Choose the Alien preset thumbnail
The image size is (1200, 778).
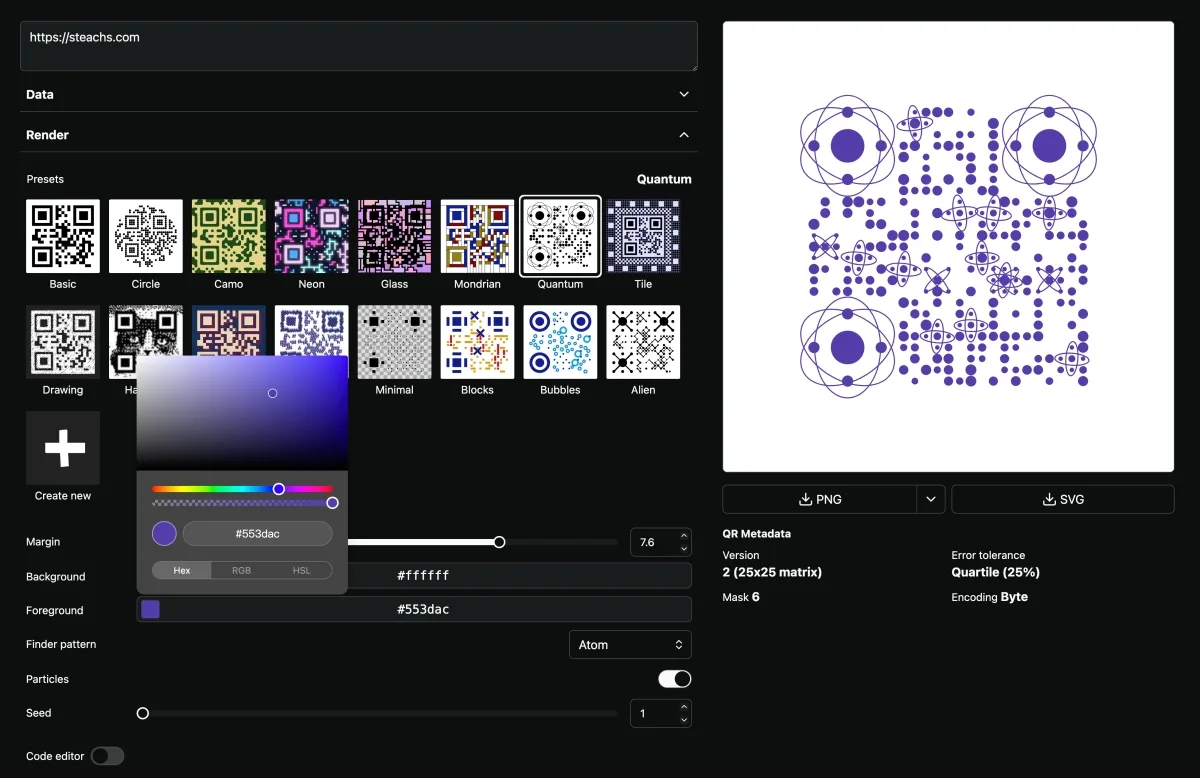tap(643, 342)
